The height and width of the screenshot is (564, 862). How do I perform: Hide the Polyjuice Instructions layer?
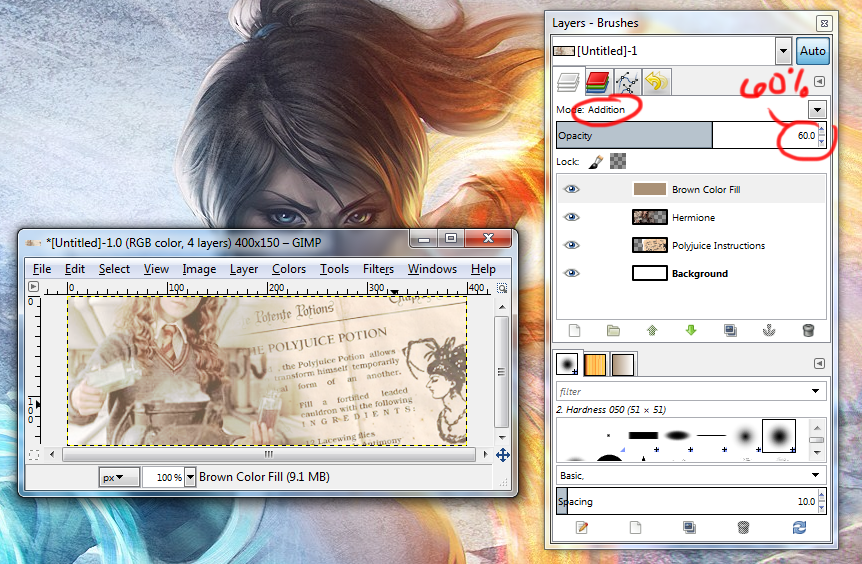pos(572,245)
